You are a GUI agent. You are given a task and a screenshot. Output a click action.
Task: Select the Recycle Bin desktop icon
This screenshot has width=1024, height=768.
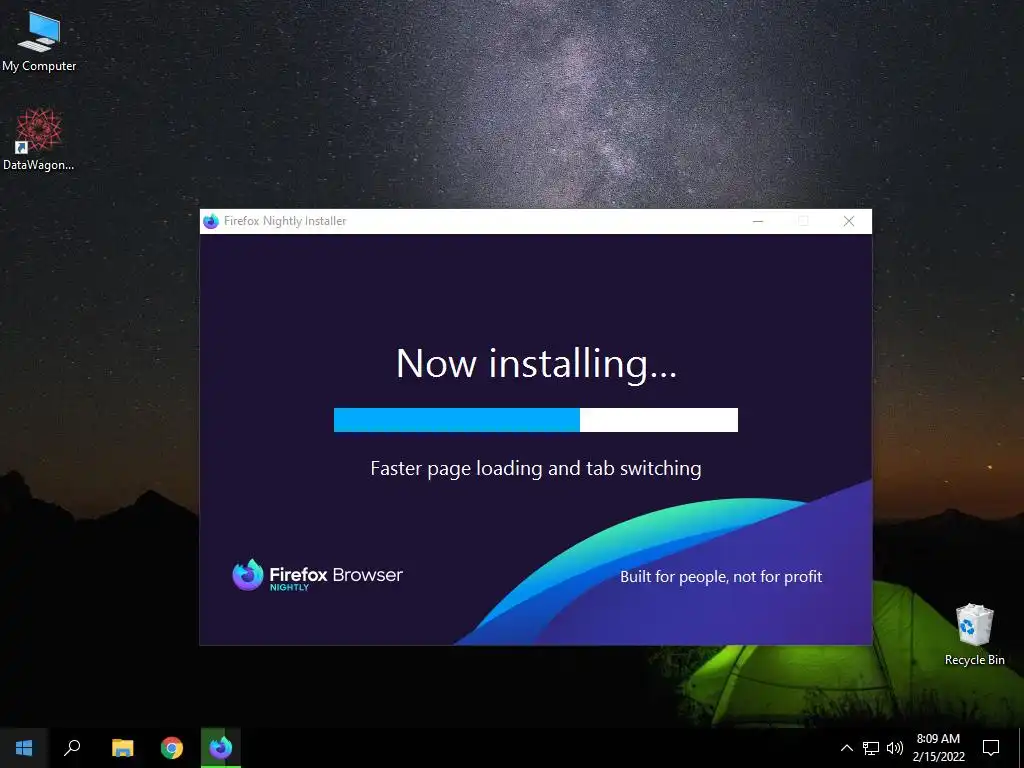click(974, 634)
